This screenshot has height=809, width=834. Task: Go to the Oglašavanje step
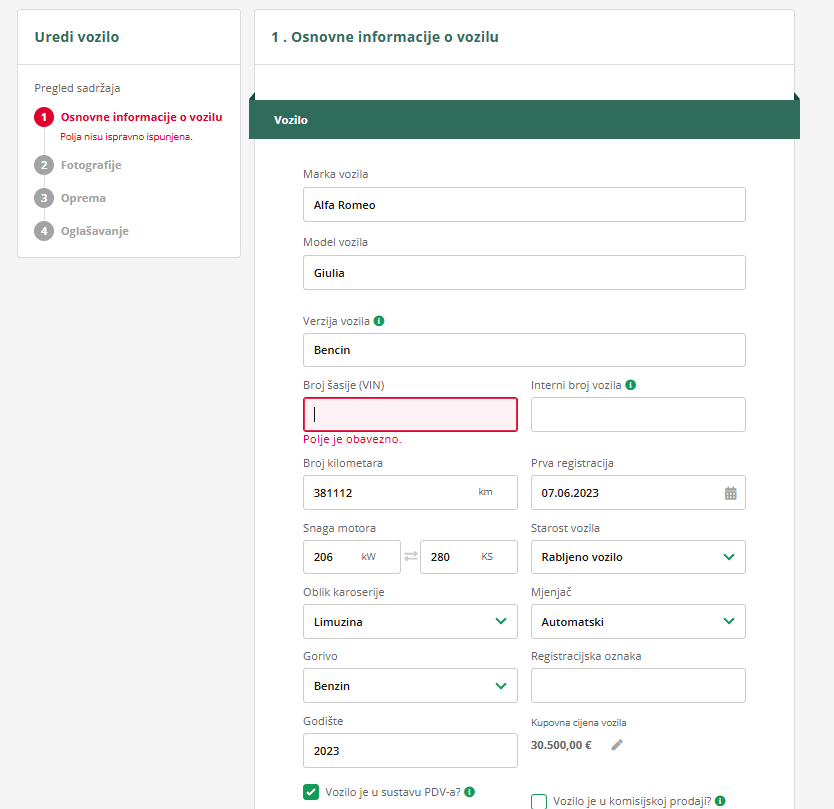click(x=94, y=231)
